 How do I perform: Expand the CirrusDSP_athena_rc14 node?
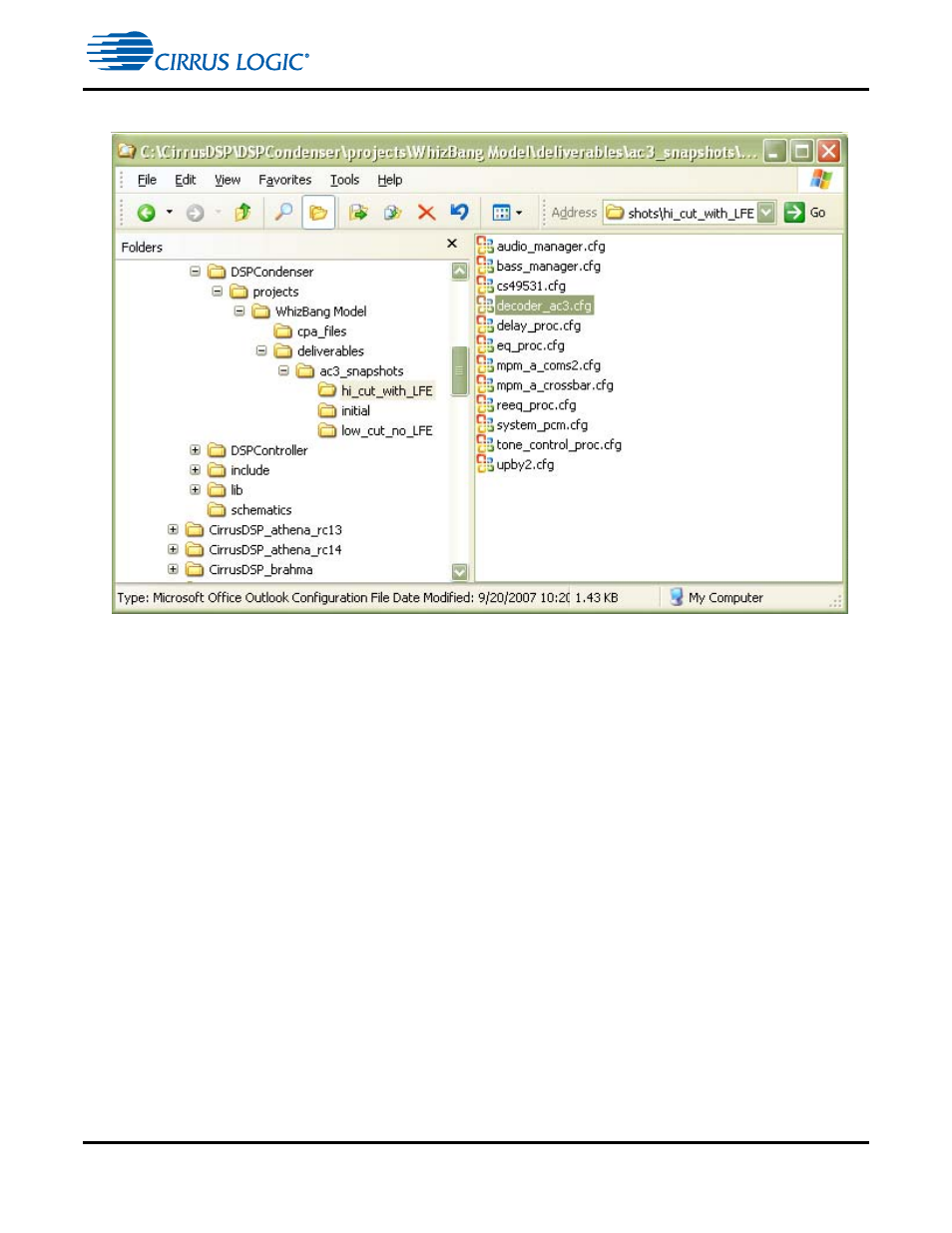[174, 550]
